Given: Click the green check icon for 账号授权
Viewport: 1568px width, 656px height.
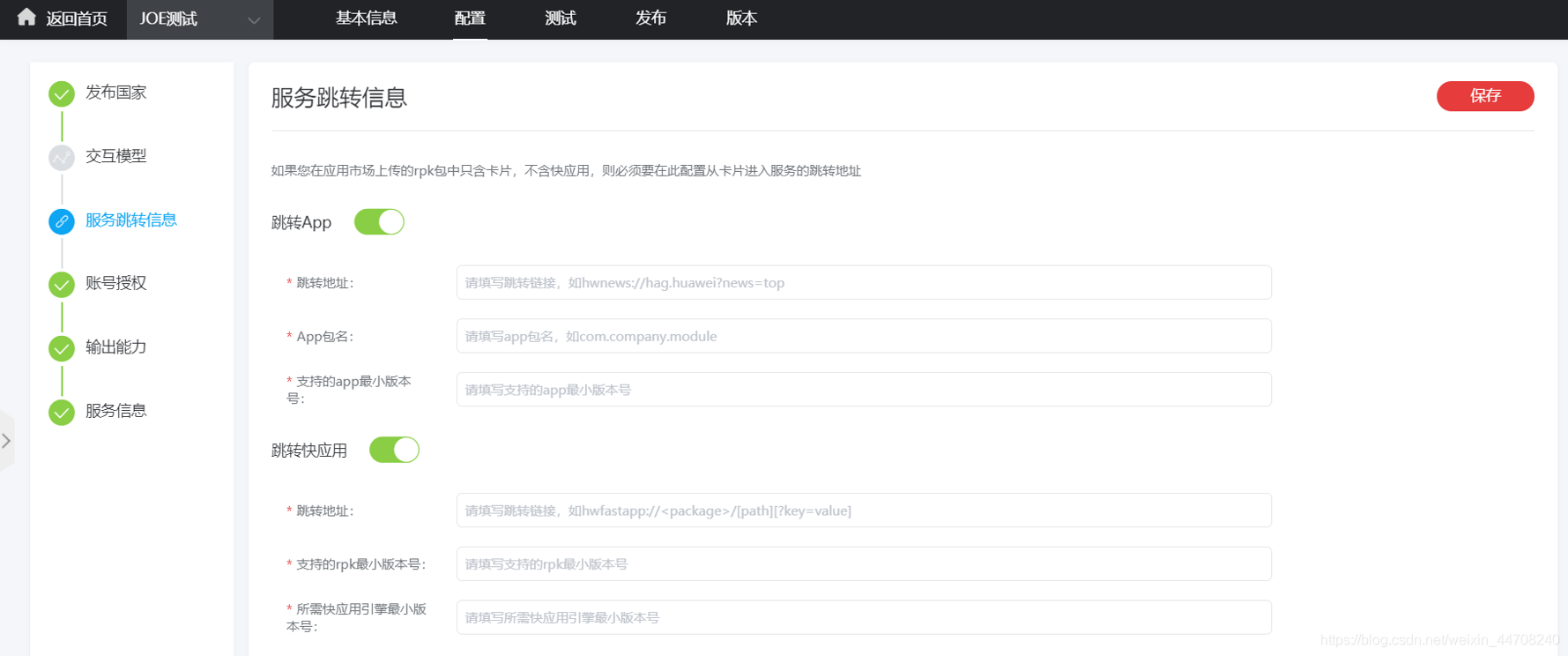Looking at the screenshot, I should click(62, 285).
